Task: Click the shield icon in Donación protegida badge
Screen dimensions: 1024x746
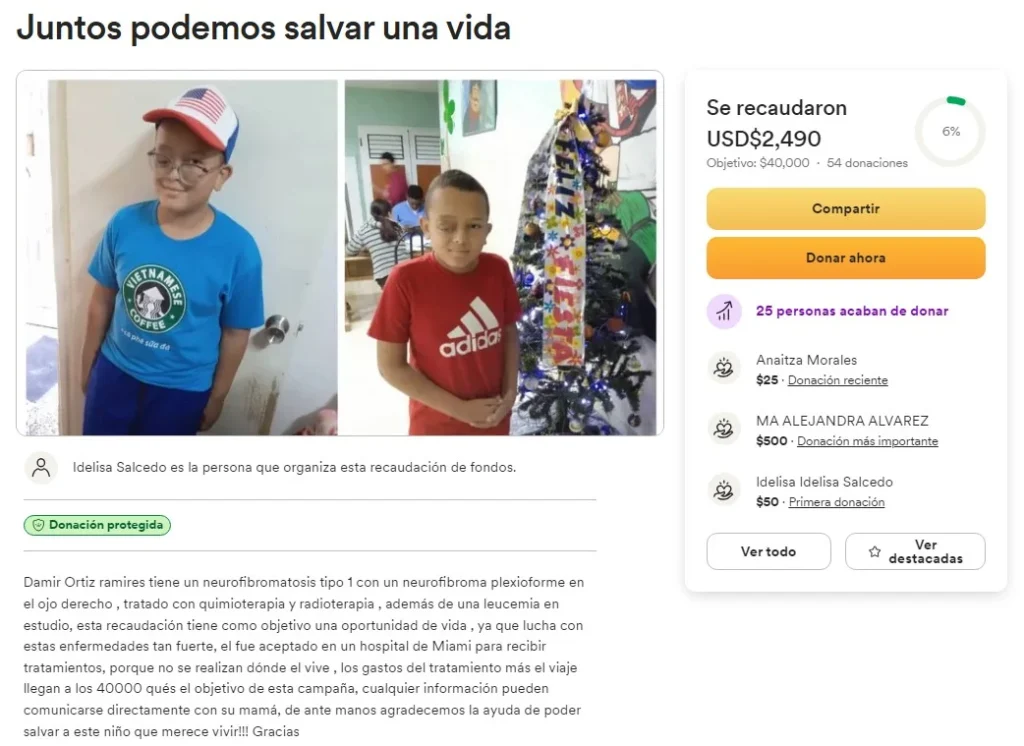Action: pyautogui.click(x=38, y=525)
